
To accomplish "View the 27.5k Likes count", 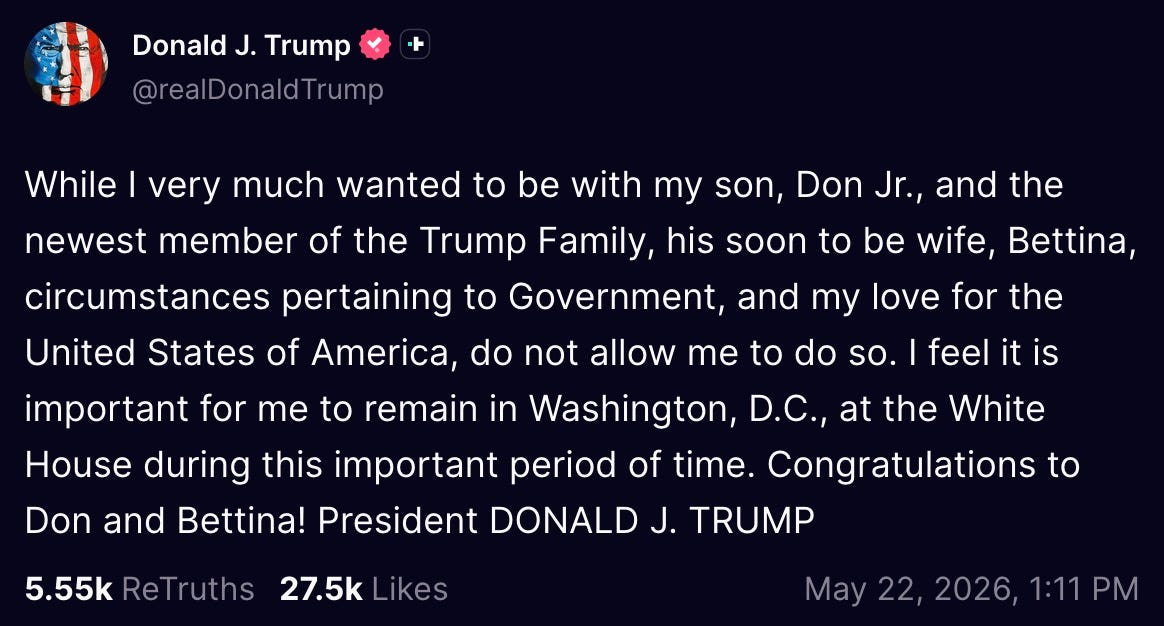I will (x=321, y=589).
